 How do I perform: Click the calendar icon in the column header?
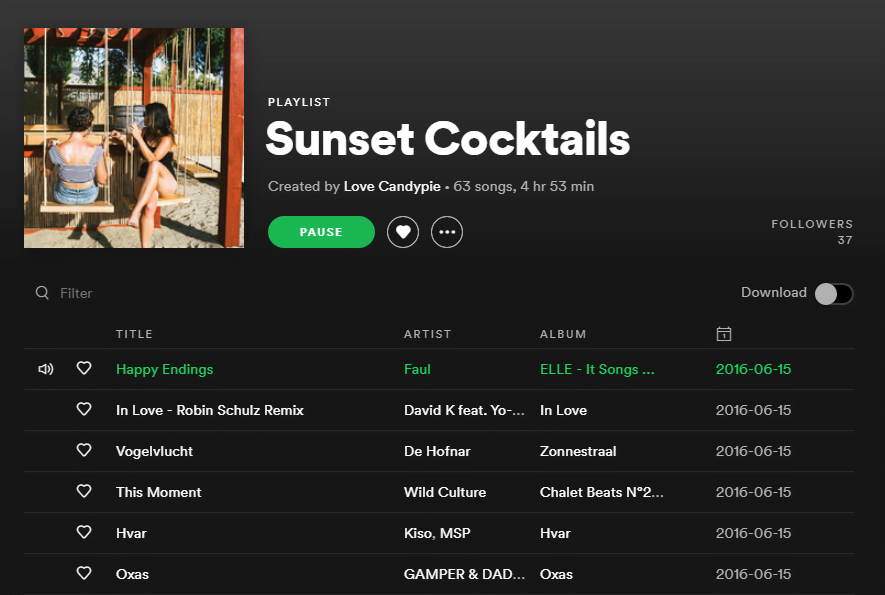pyautogui.click(x=723, y=333)
